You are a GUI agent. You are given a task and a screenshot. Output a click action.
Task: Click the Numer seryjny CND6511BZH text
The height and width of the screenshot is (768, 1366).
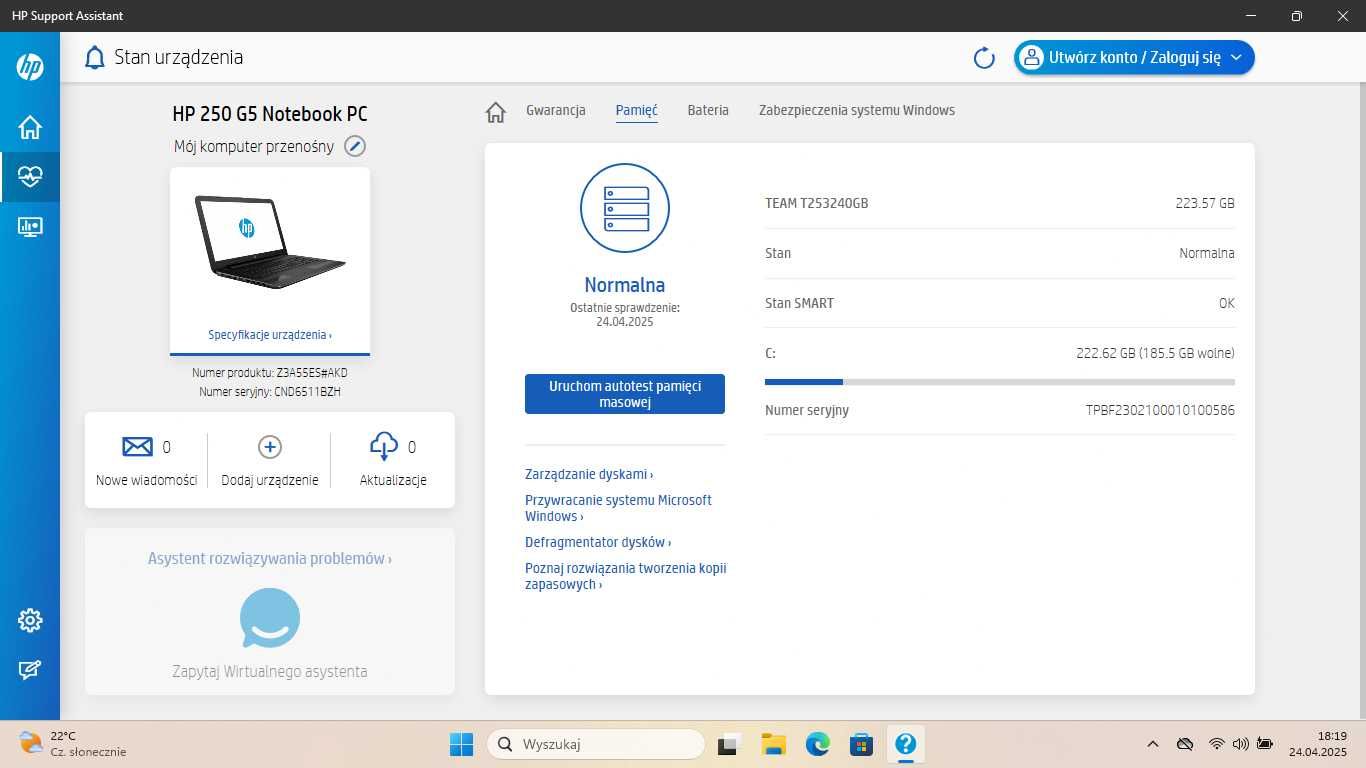(x=270, y=392)
